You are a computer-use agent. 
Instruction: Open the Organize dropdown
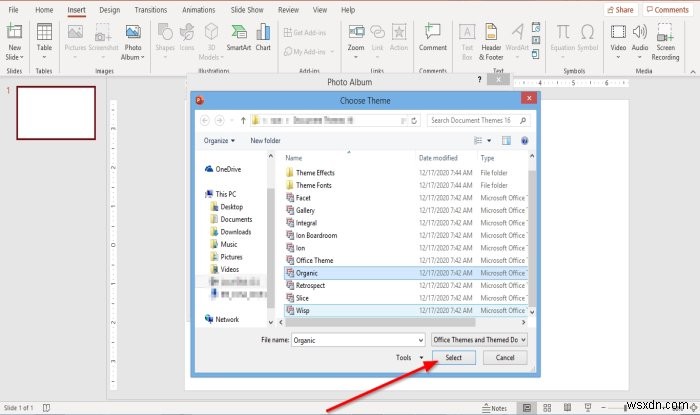point(219,141)
